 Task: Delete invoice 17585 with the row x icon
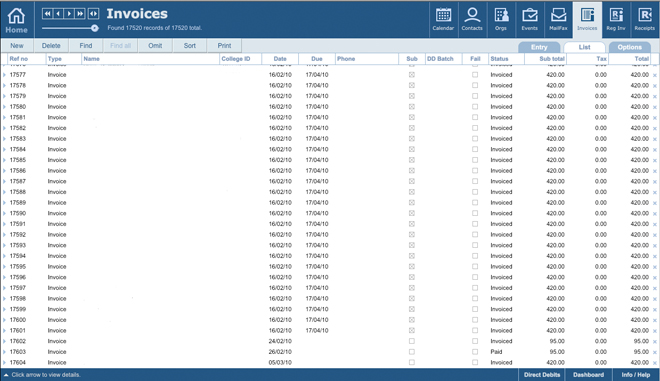coord(655,160)
